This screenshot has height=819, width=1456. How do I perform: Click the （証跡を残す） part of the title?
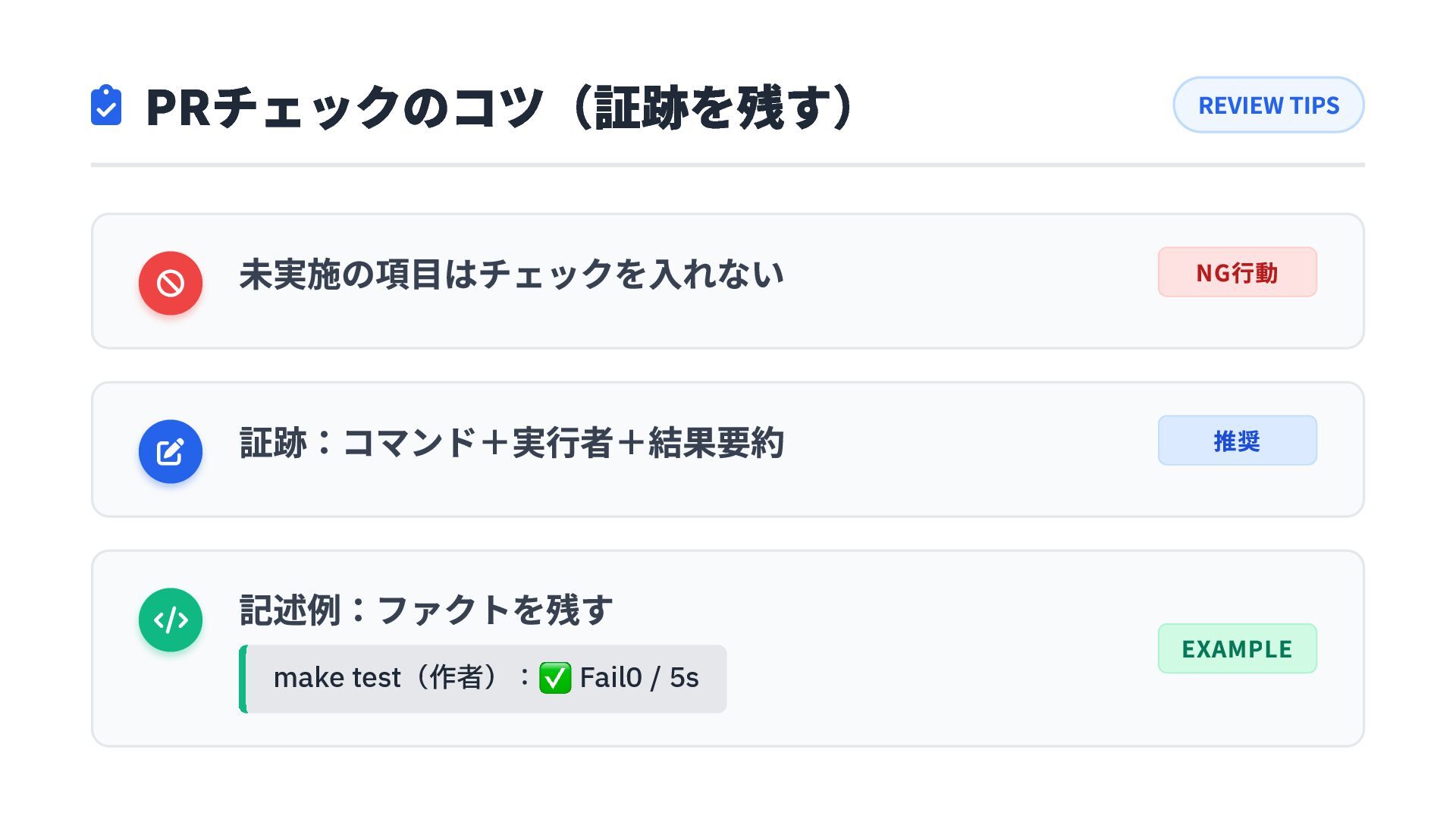pos(713,107)
